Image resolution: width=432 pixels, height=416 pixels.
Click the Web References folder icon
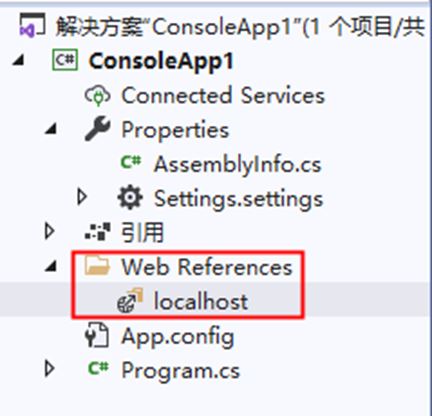(x=97, y=266)
